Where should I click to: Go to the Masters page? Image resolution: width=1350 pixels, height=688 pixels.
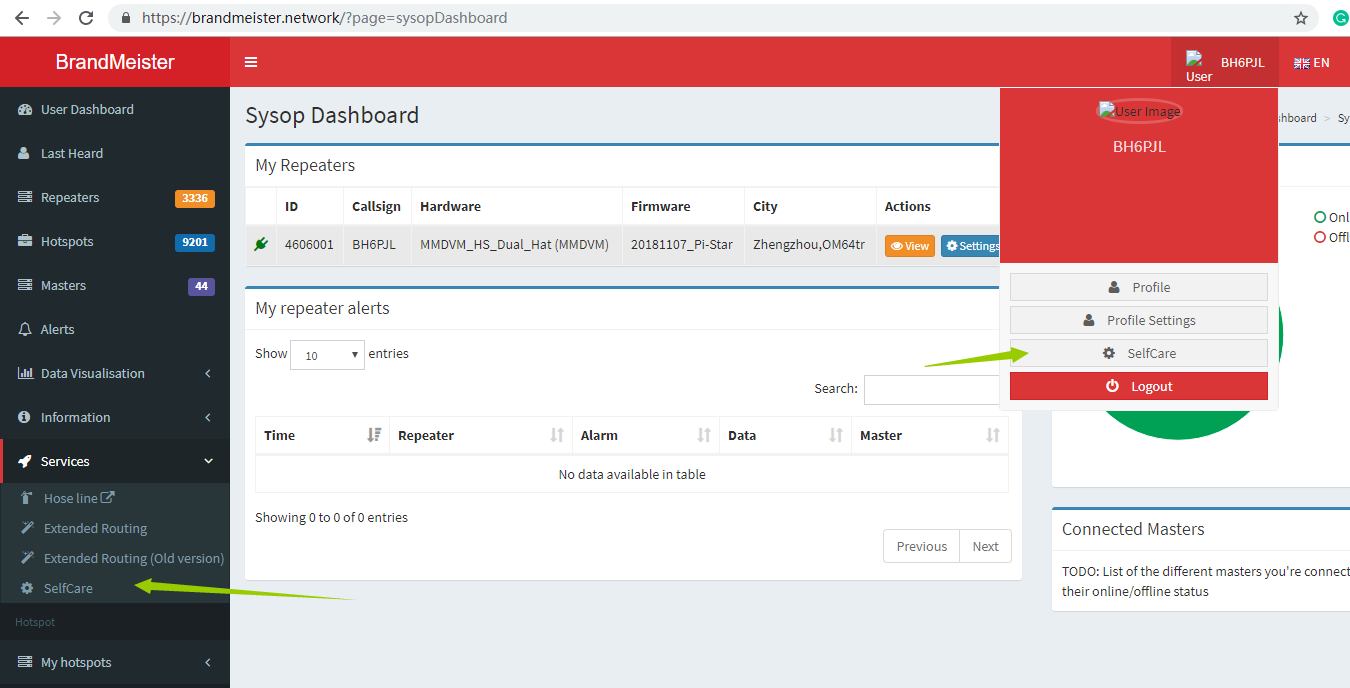(115, 286)
